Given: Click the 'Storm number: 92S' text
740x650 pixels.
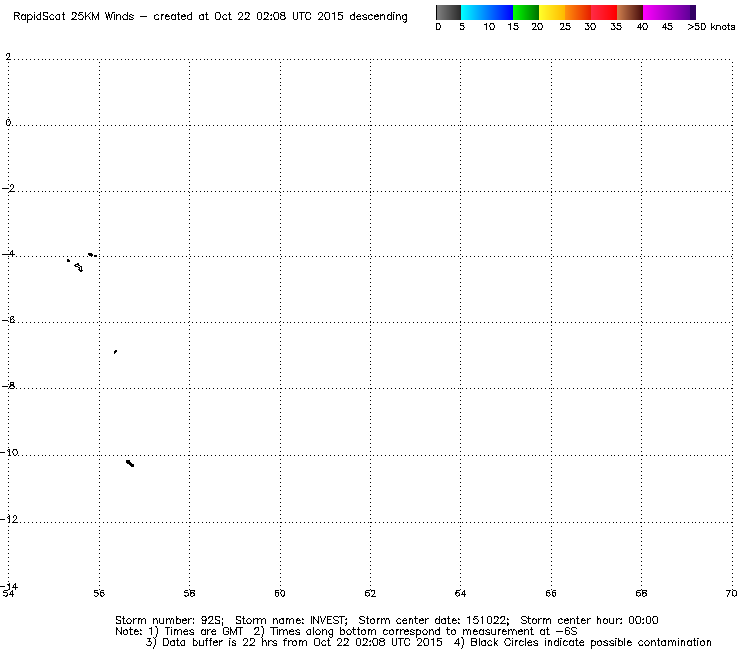Looking at the screenshot, I should [x=169, y=620].
